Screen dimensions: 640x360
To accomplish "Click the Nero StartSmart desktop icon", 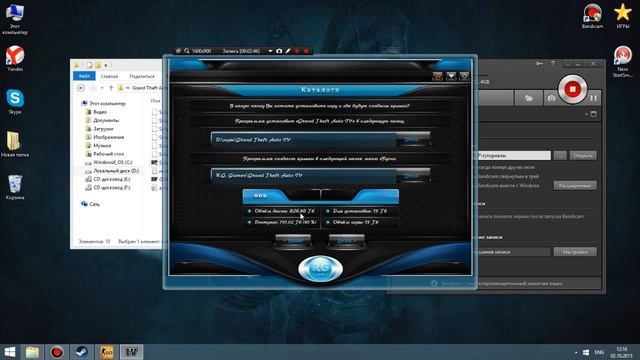I will tap(622, 62).
